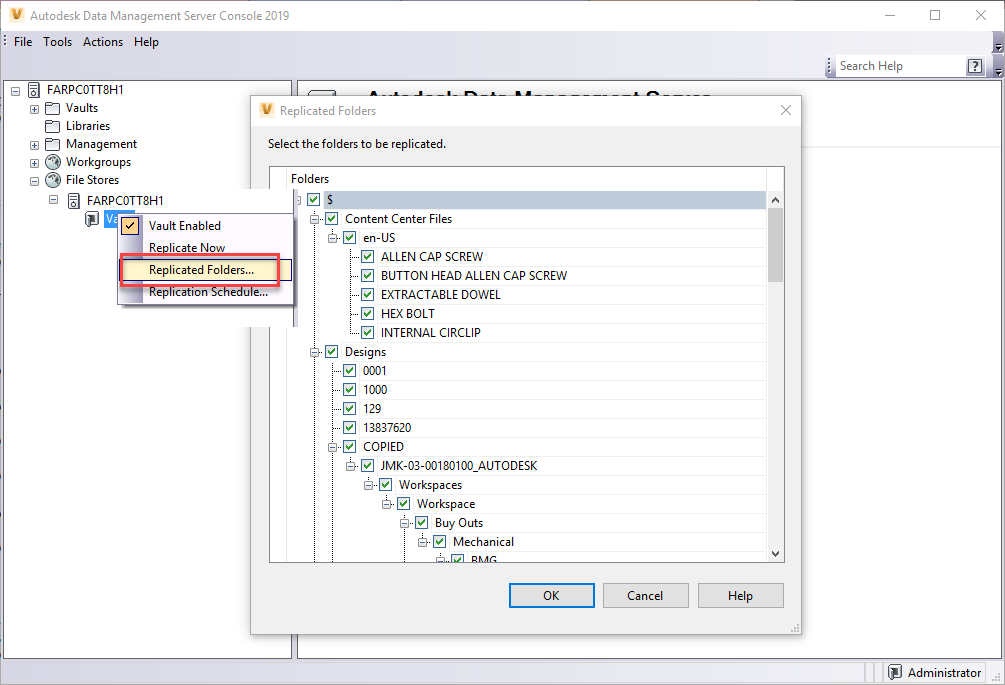Image resolution: width=1005 pixels, height=685 pixels.
Task: Open the Tools menu
Action: 57,41
